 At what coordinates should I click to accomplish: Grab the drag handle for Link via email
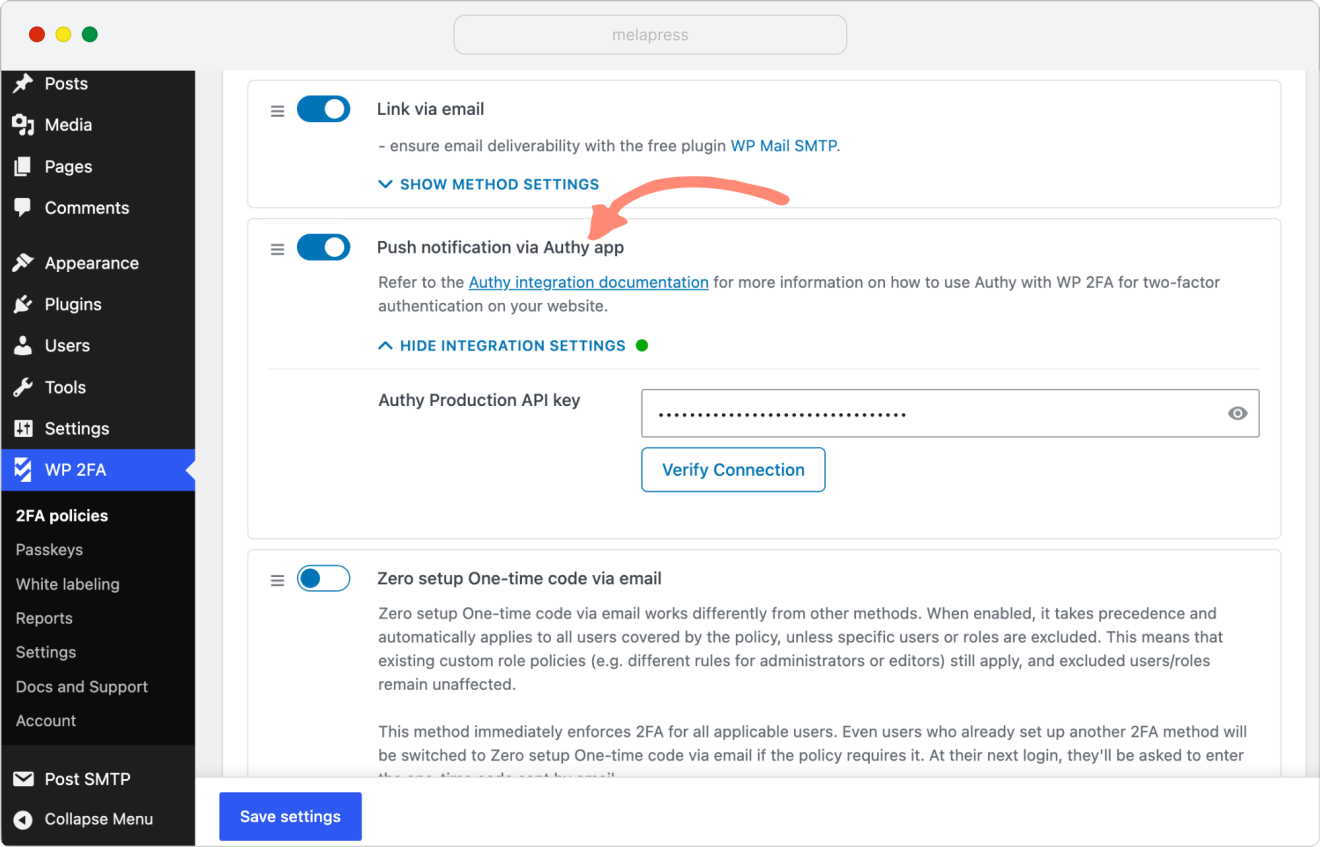278,111
